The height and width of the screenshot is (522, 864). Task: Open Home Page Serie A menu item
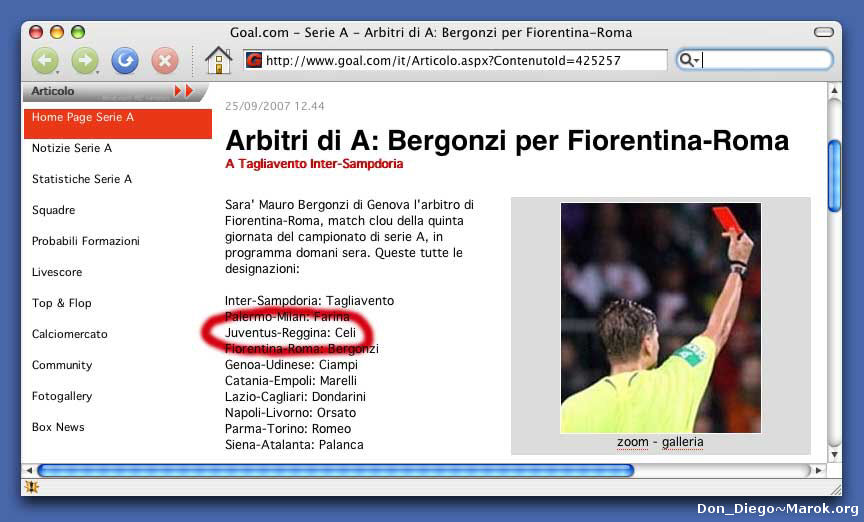[83, 118]
